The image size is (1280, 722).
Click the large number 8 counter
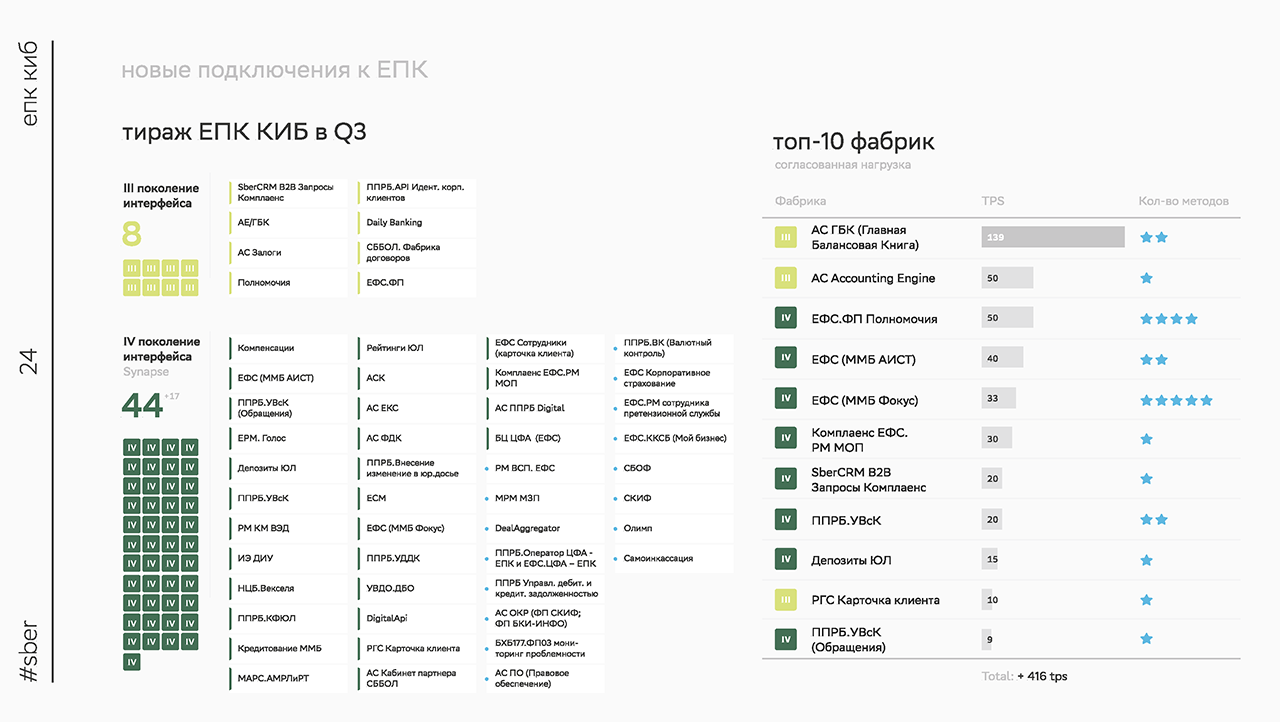[x=132, y=234]
